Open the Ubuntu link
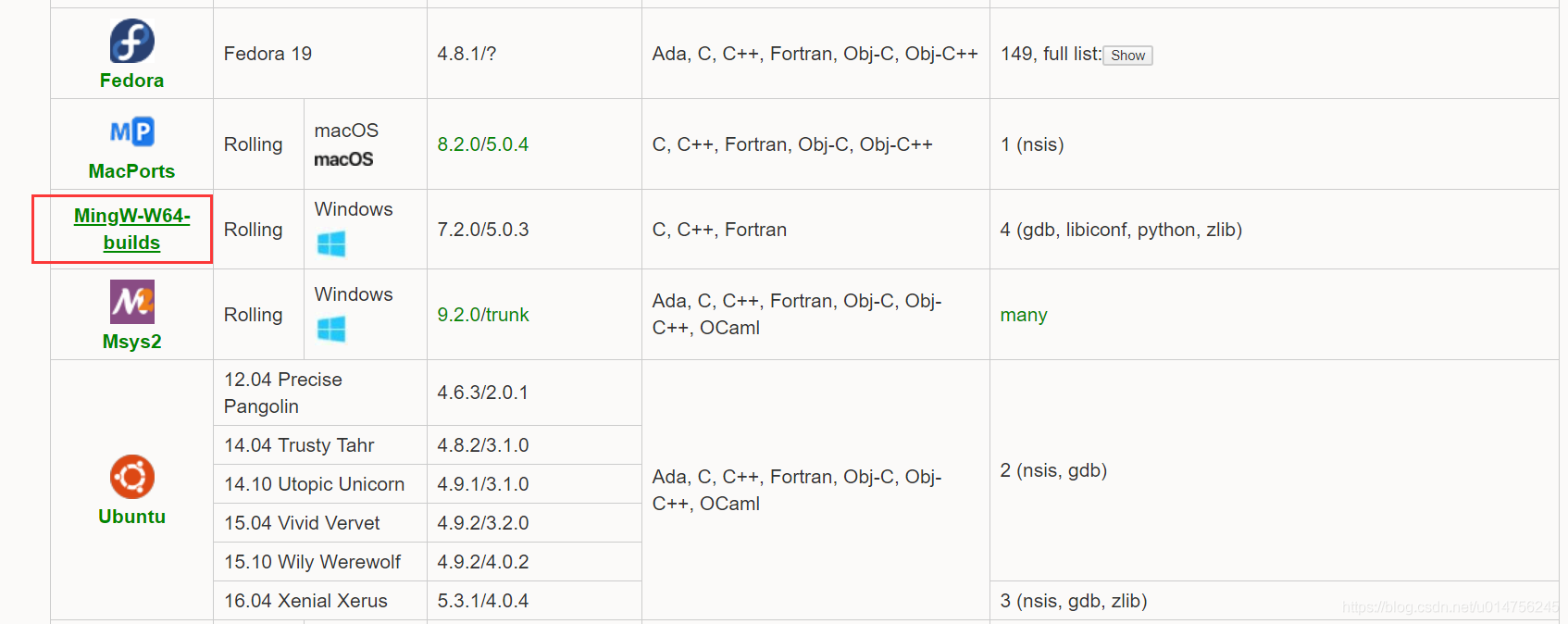 click(x=131, y=517)
